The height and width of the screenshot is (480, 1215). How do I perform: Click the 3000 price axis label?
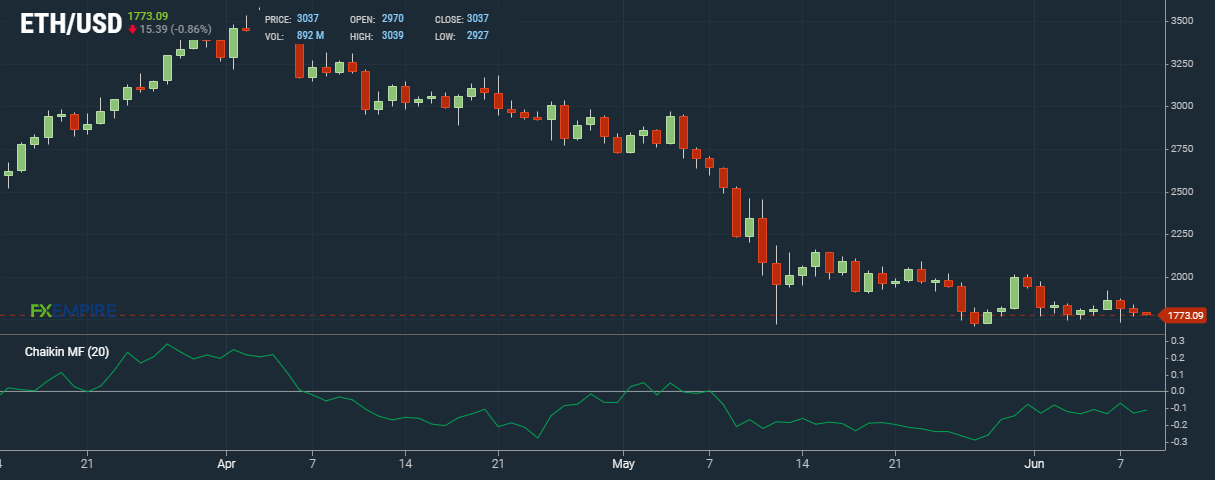point(1181,106)
